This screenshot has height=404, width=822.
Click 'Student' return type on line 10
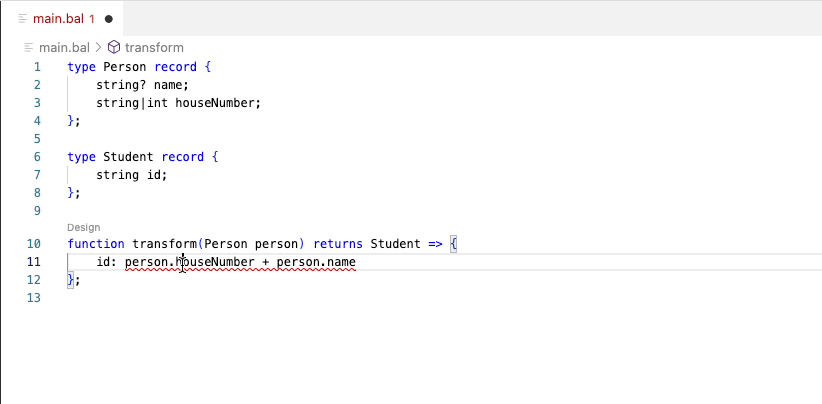tap(396, 244)
